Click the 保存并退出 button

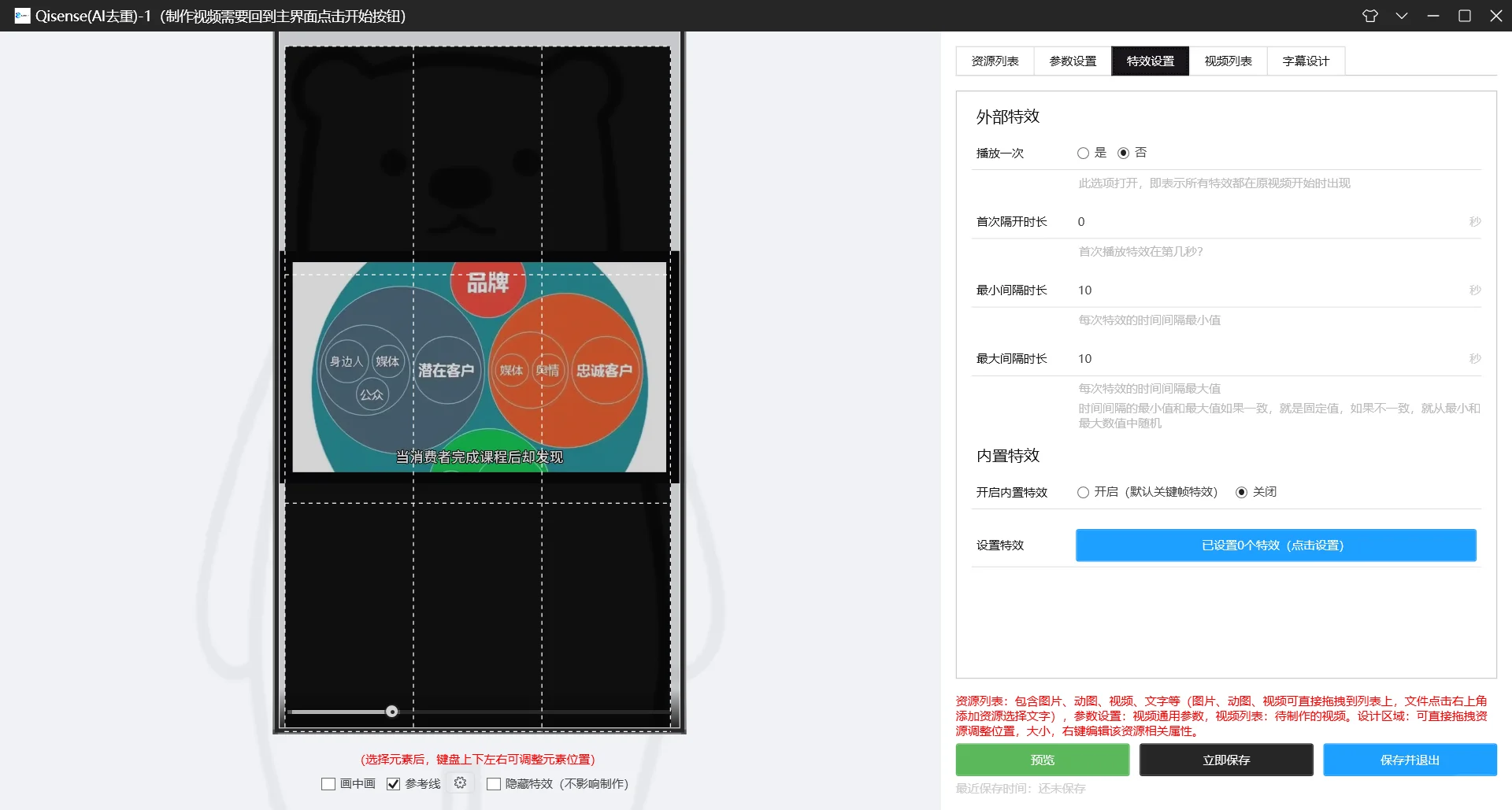point(1410,760)
